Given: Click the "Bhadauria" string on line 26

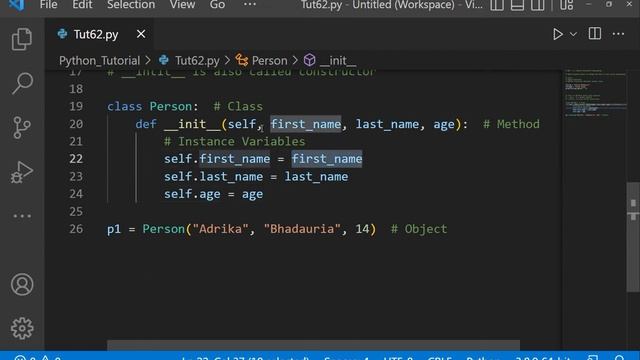Looking at the screenshot, I should (302, 229).
